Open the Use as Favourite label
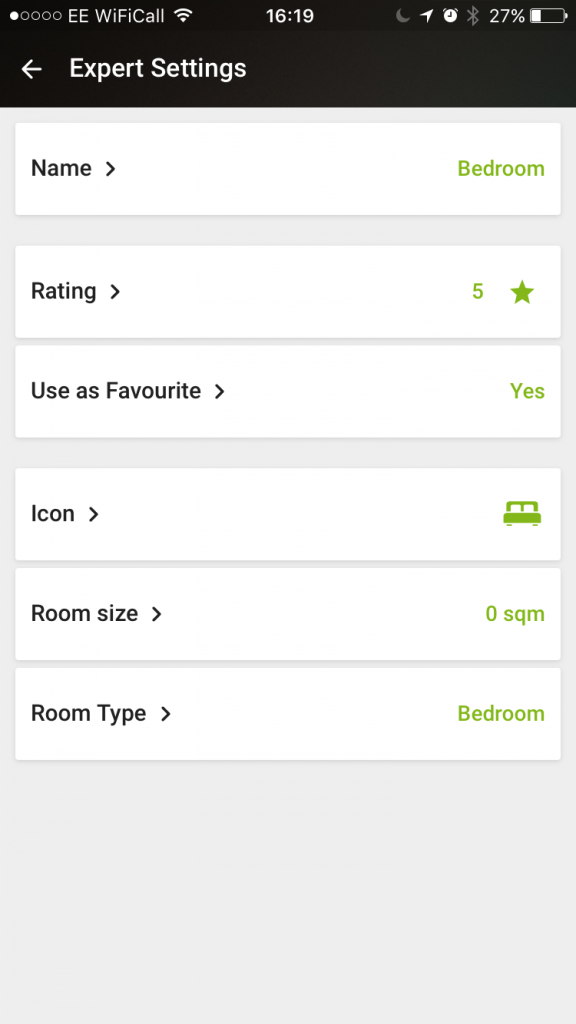 pos(116,391)
